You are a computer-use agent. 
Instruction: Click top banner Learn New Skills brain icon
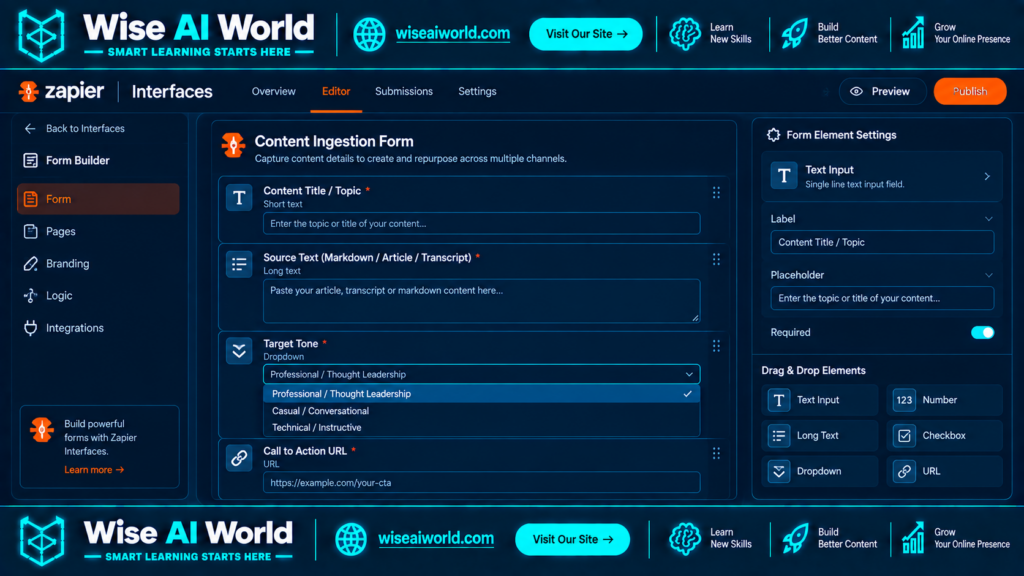point(684,34)
